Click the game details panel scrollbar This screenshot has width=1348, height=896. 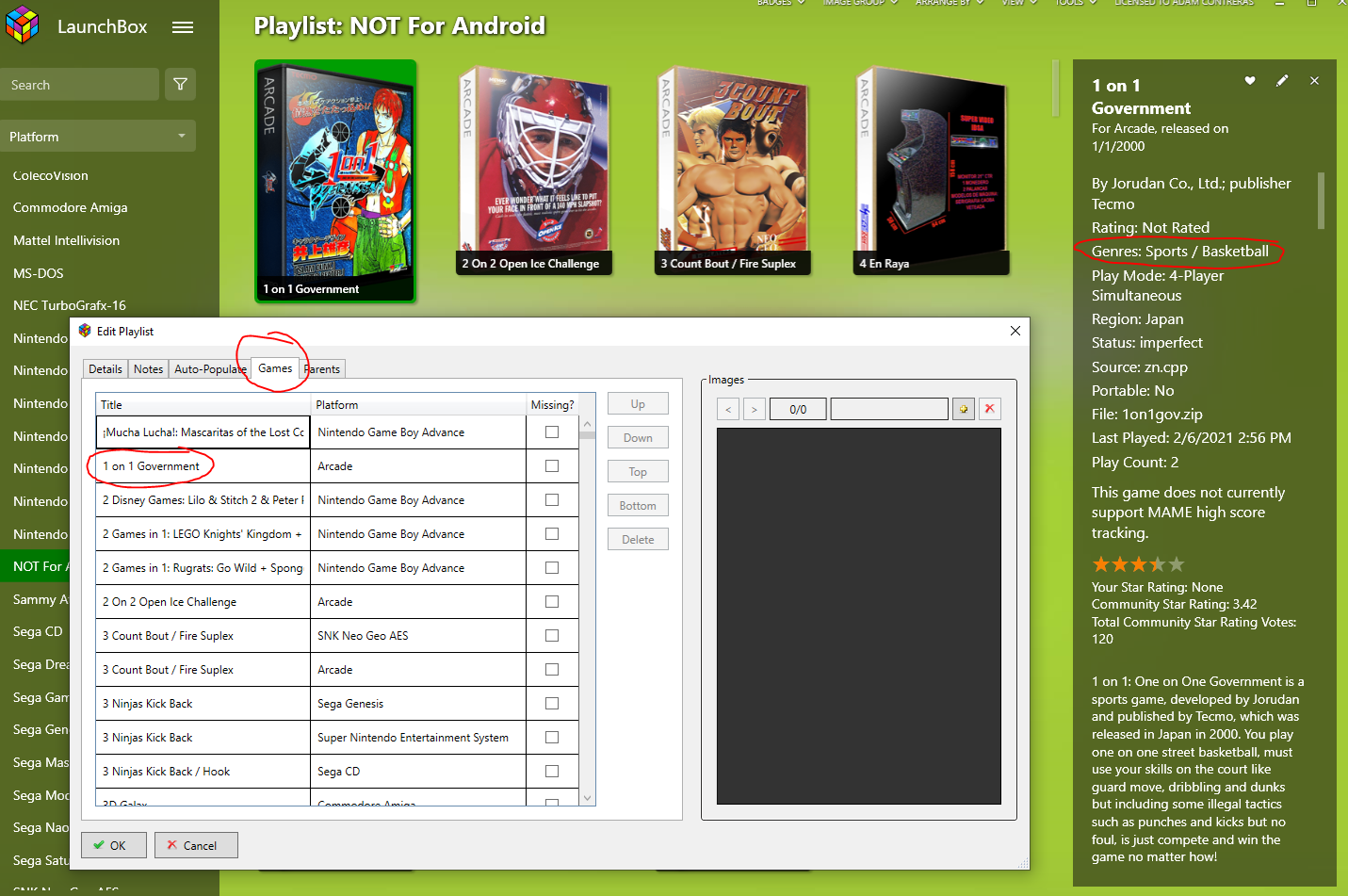click(1321, 200)
